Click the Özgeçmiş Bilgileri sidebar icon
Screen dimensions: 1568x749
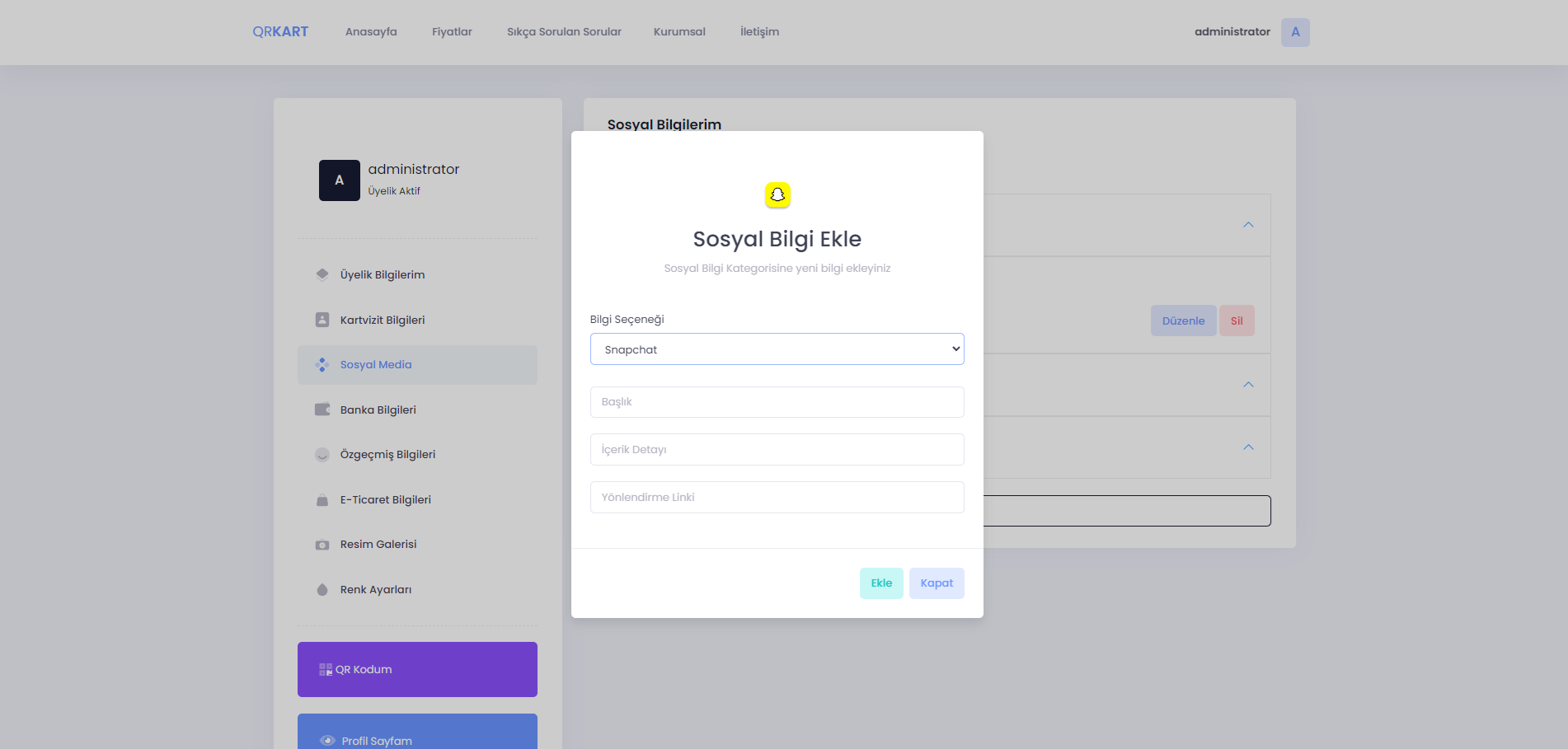pos(322,455)
